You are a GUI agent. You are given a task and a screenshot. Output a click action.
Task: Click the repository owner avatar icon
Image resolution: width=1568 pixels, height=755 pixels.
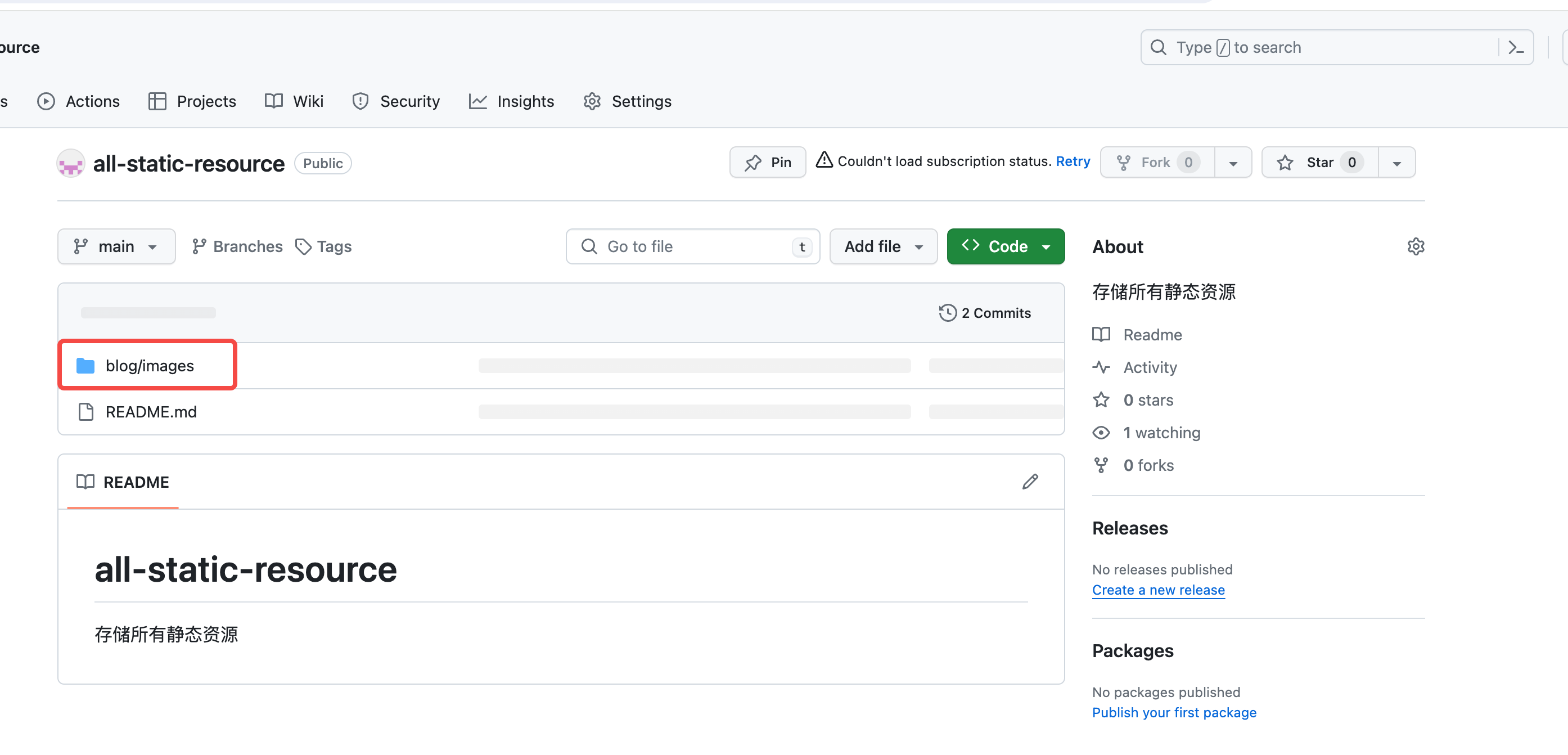[x=71, y=163]
